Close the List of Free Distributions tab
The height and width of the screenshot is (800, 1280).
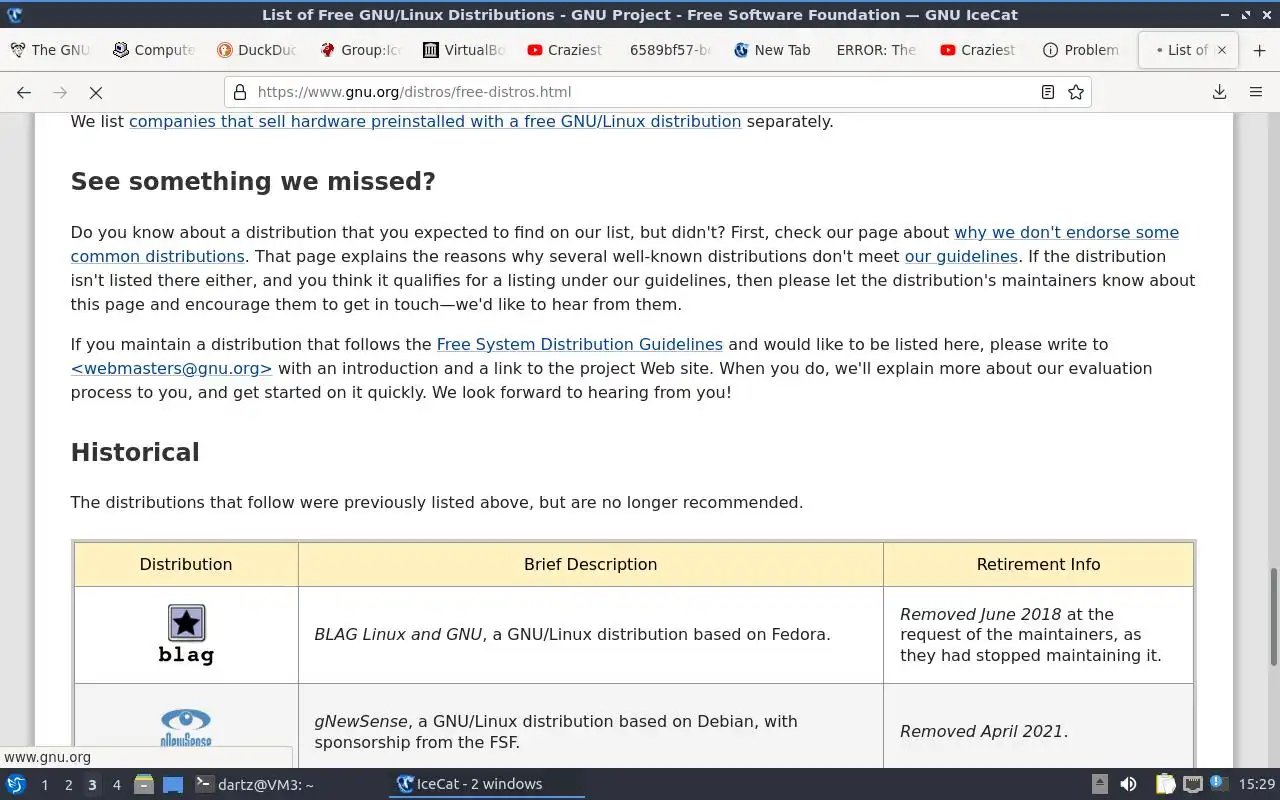(1221, 50)
